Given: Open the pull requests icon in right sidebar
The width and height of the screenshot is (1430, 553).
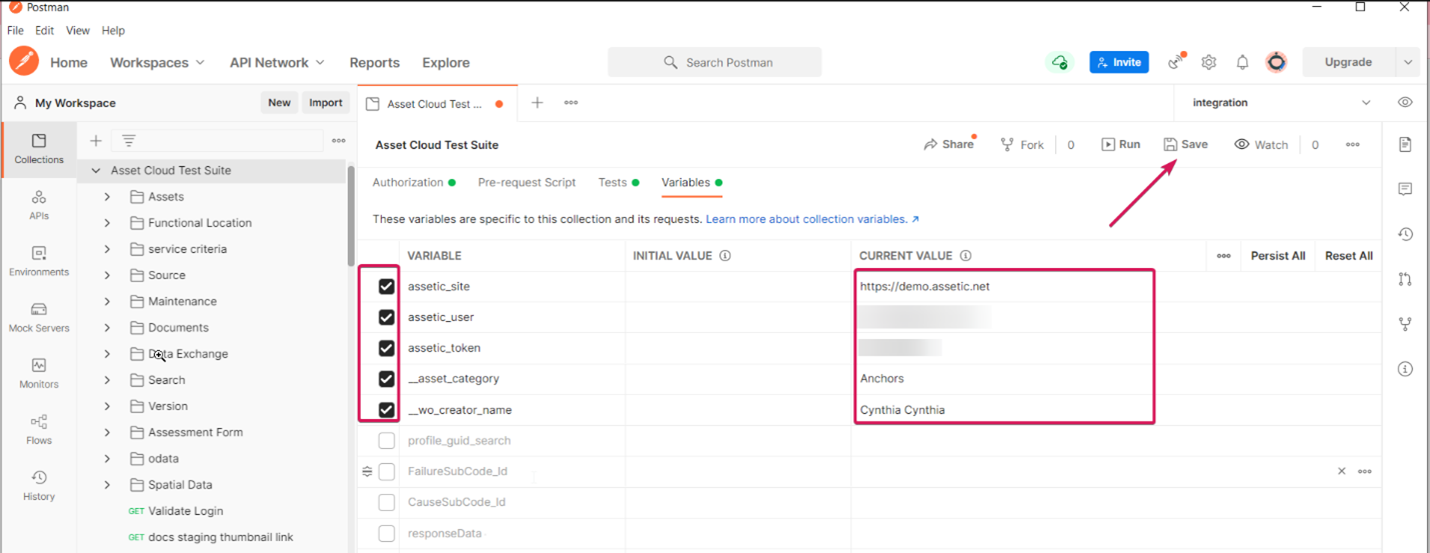Looking at the screenshot, I should click(1405, 279).
